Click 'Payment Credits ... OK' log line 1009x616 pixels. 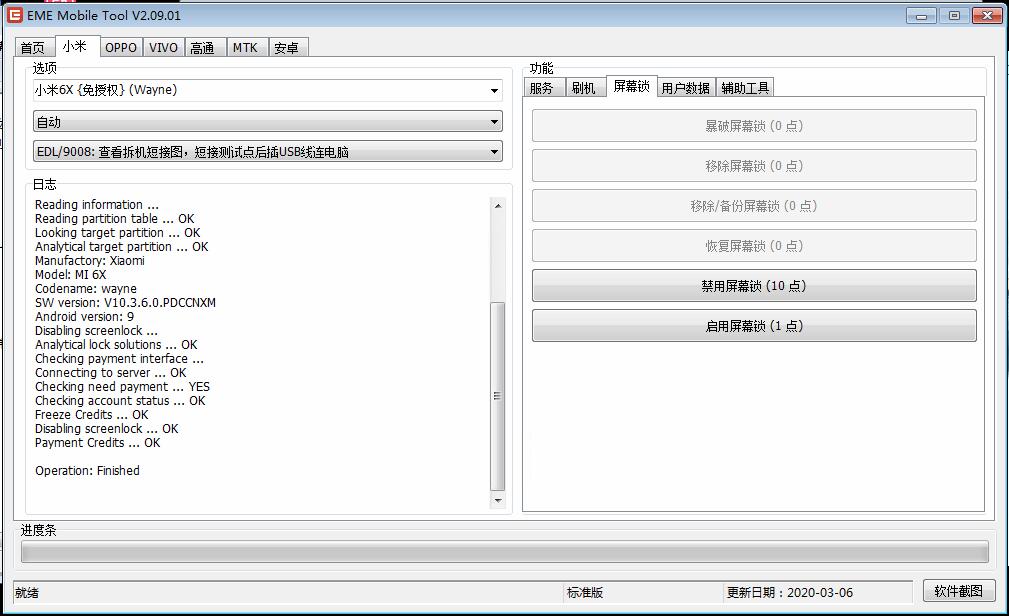(98, 443)
